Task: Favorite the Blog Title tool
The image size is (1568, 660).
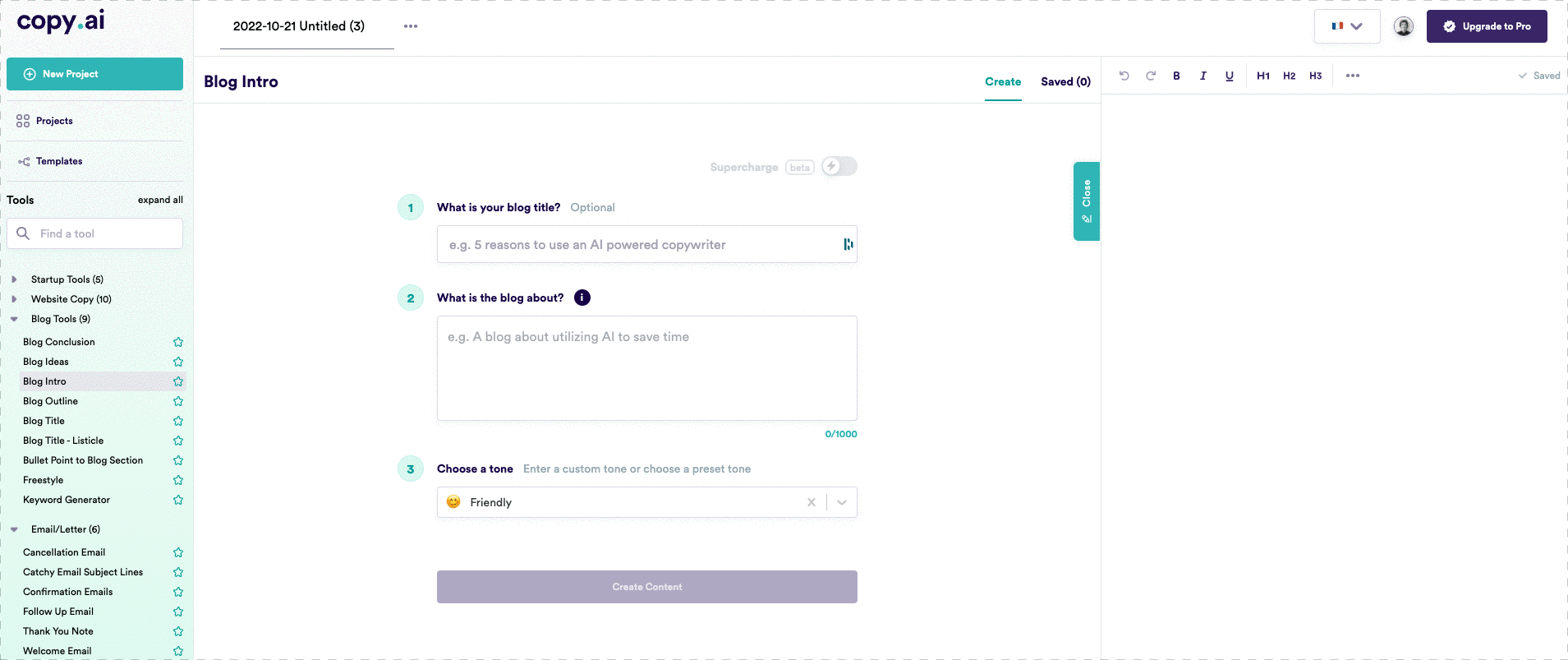Action: click(178, 421)
